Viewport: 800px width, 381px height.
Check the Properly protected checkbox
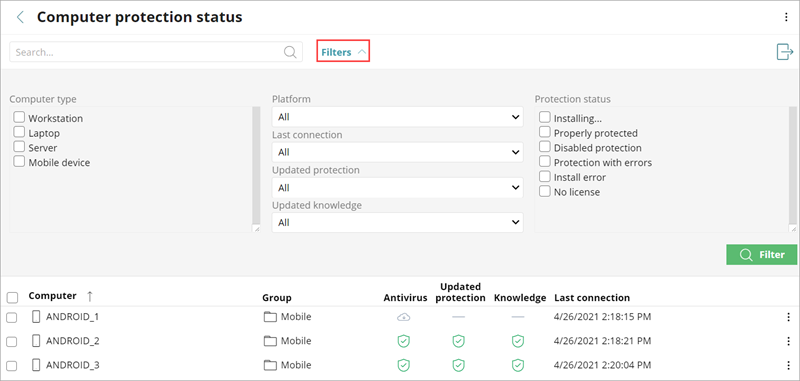tap(545, 132)
